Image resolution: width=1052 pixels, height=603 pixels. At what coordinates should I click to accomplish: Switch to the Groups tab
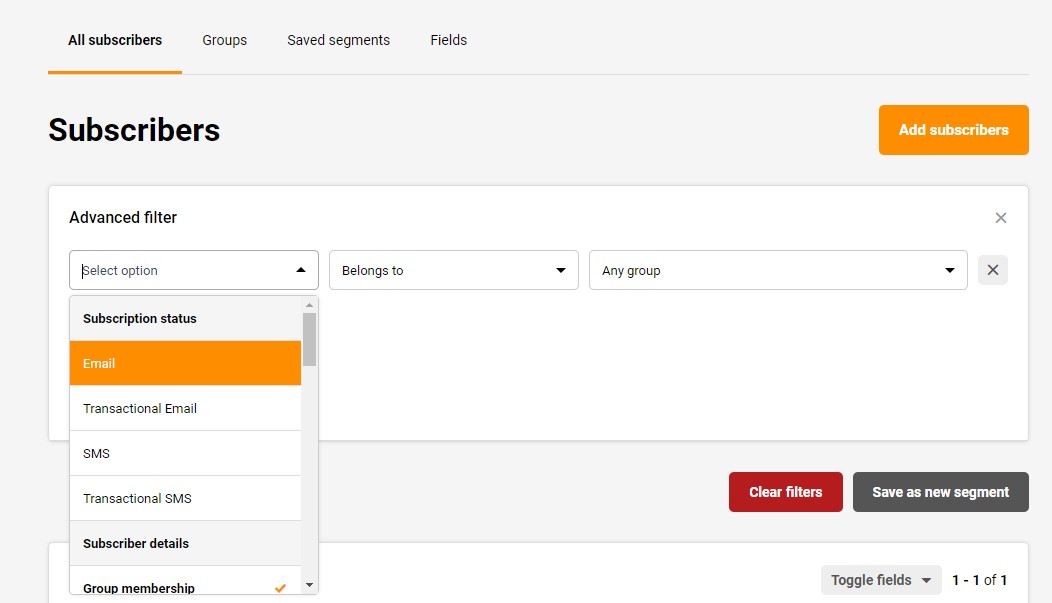[224, 40]
